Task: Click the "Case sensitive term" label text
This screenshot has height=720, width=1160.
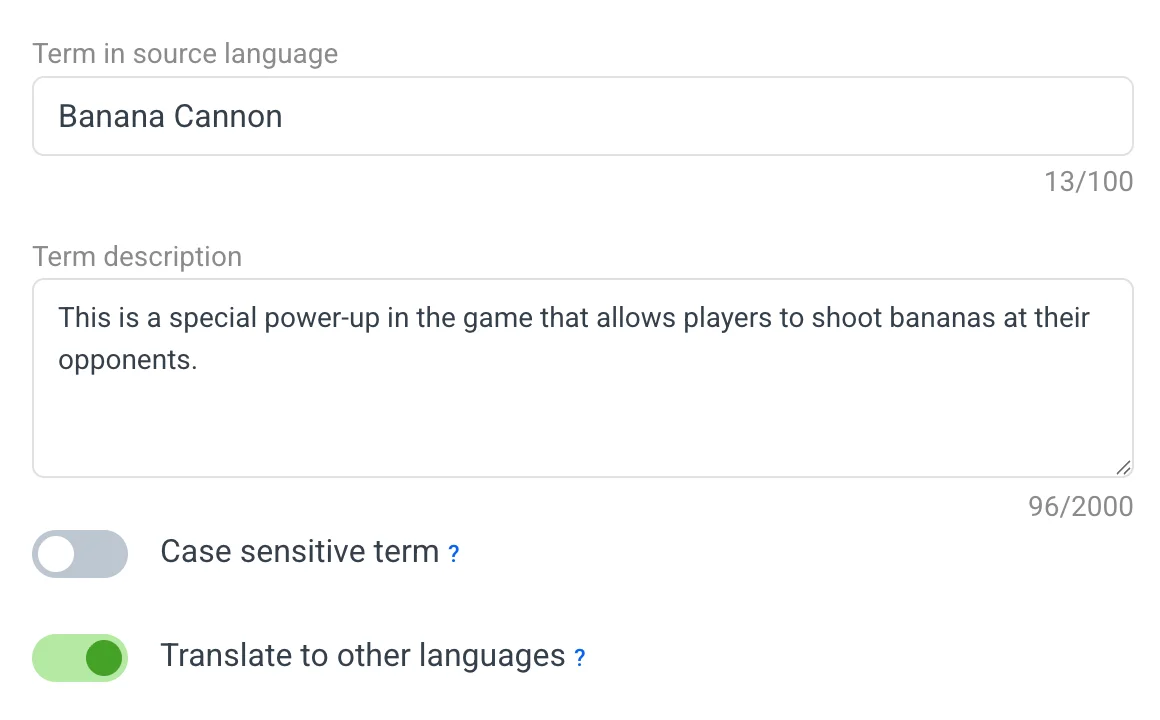Action: coord(299,552)
